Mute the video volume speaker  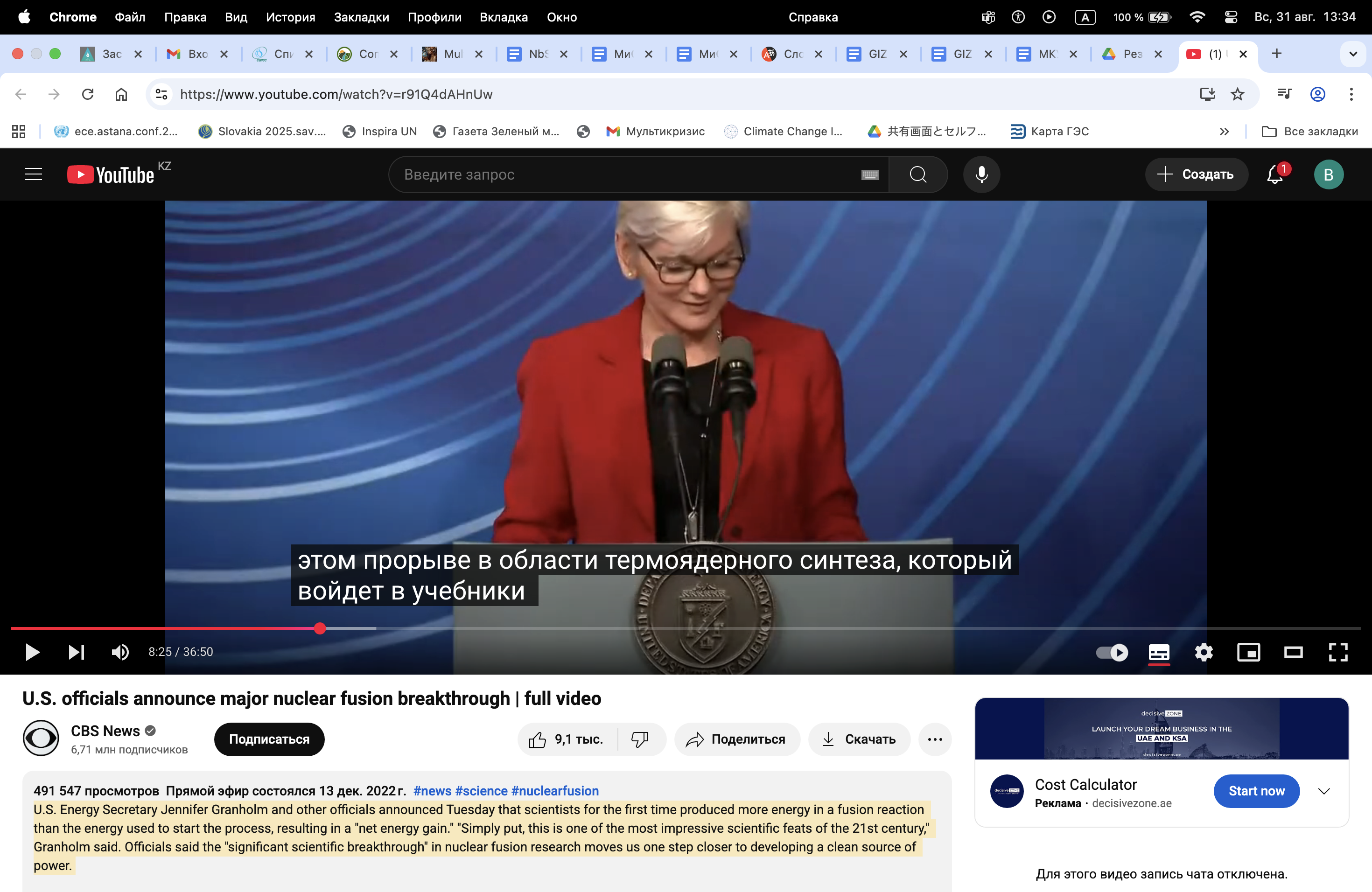pyautogui.click(x=120, y=652)
